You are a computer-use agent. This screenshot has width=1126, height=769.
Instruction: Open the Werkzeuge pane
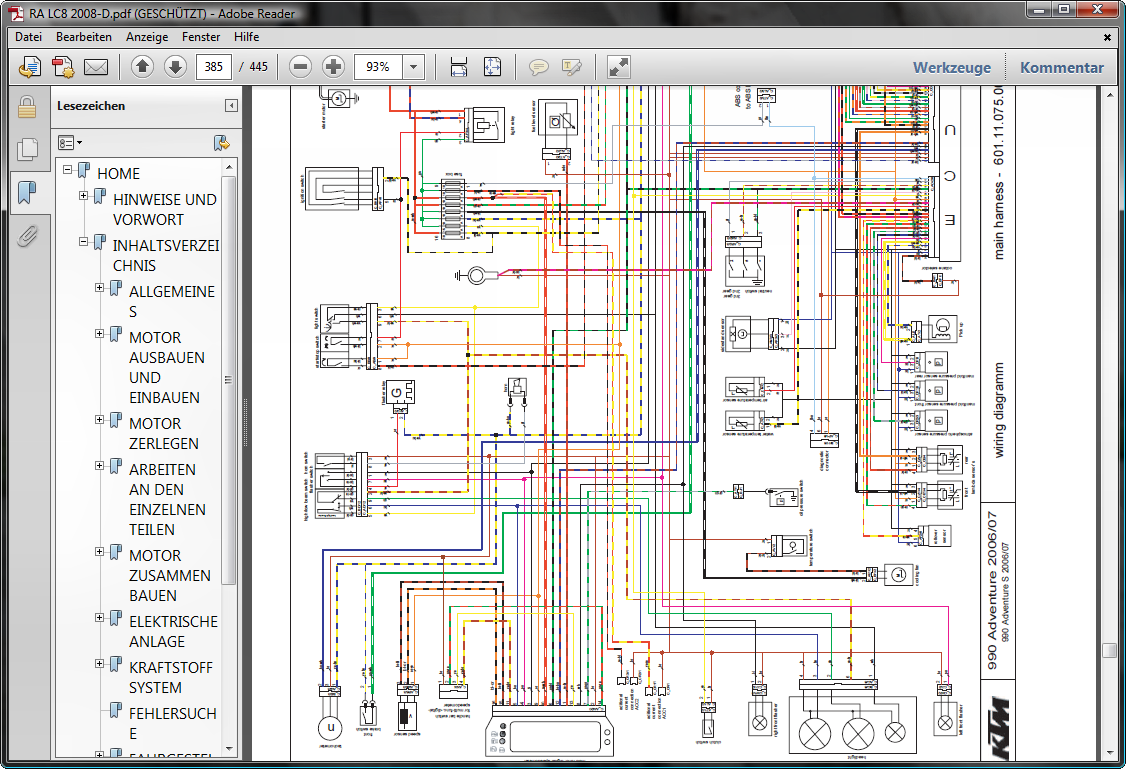(x=951, y=68)
